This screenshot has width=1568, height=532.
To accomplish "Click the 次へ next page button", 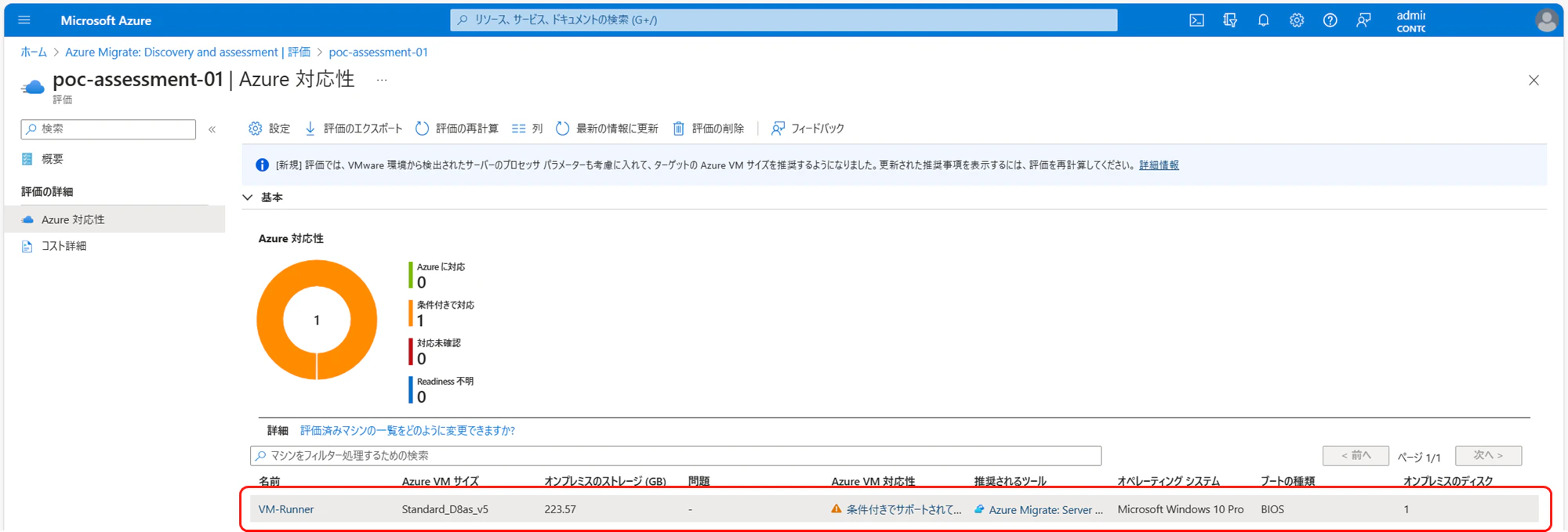I will click(1488, 455).
